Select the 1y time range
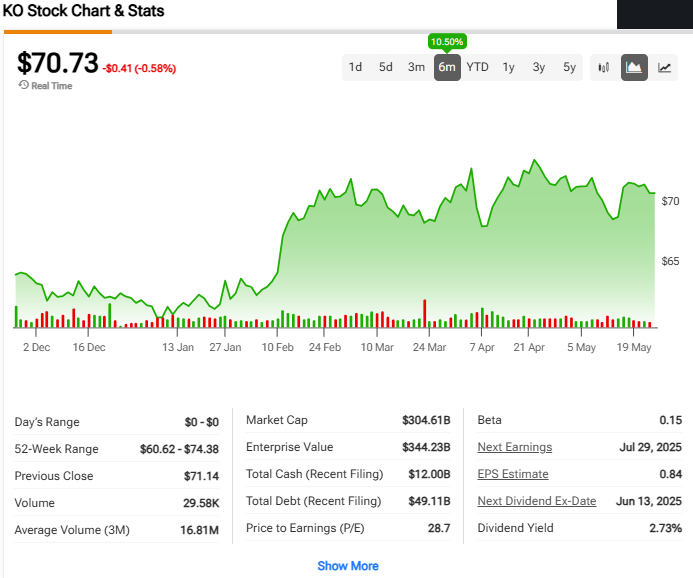Viewport: 693px width, 578px height. click(x=508, y=67)
